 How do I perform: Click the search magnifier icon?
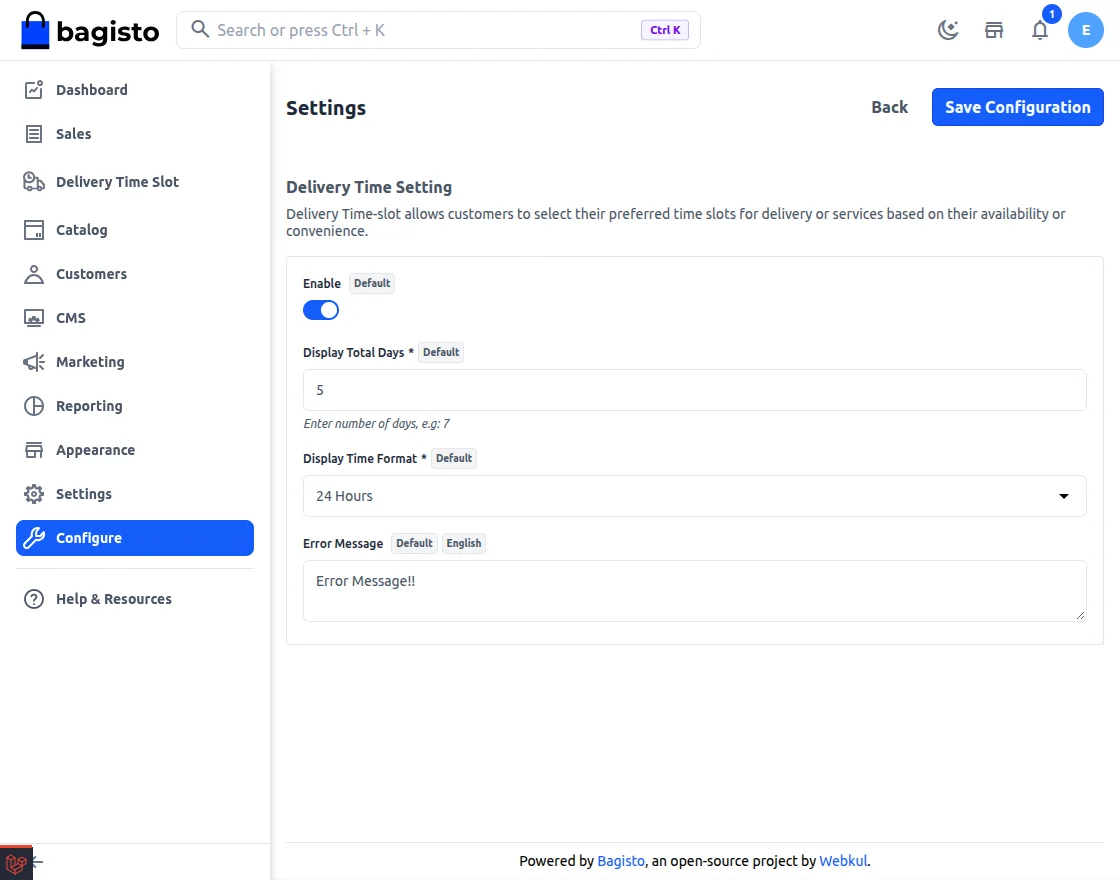200,29
